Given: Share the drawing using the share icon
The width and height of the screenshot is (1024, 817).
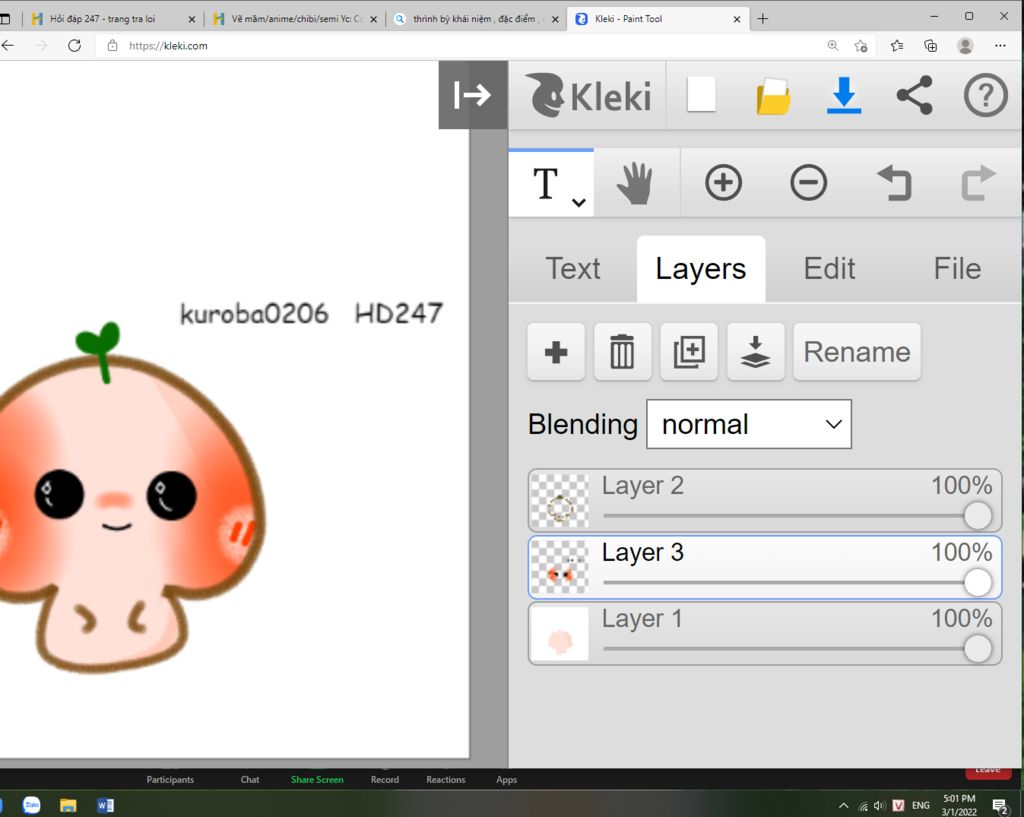Looking at the screenshot, I should (914, 95).
